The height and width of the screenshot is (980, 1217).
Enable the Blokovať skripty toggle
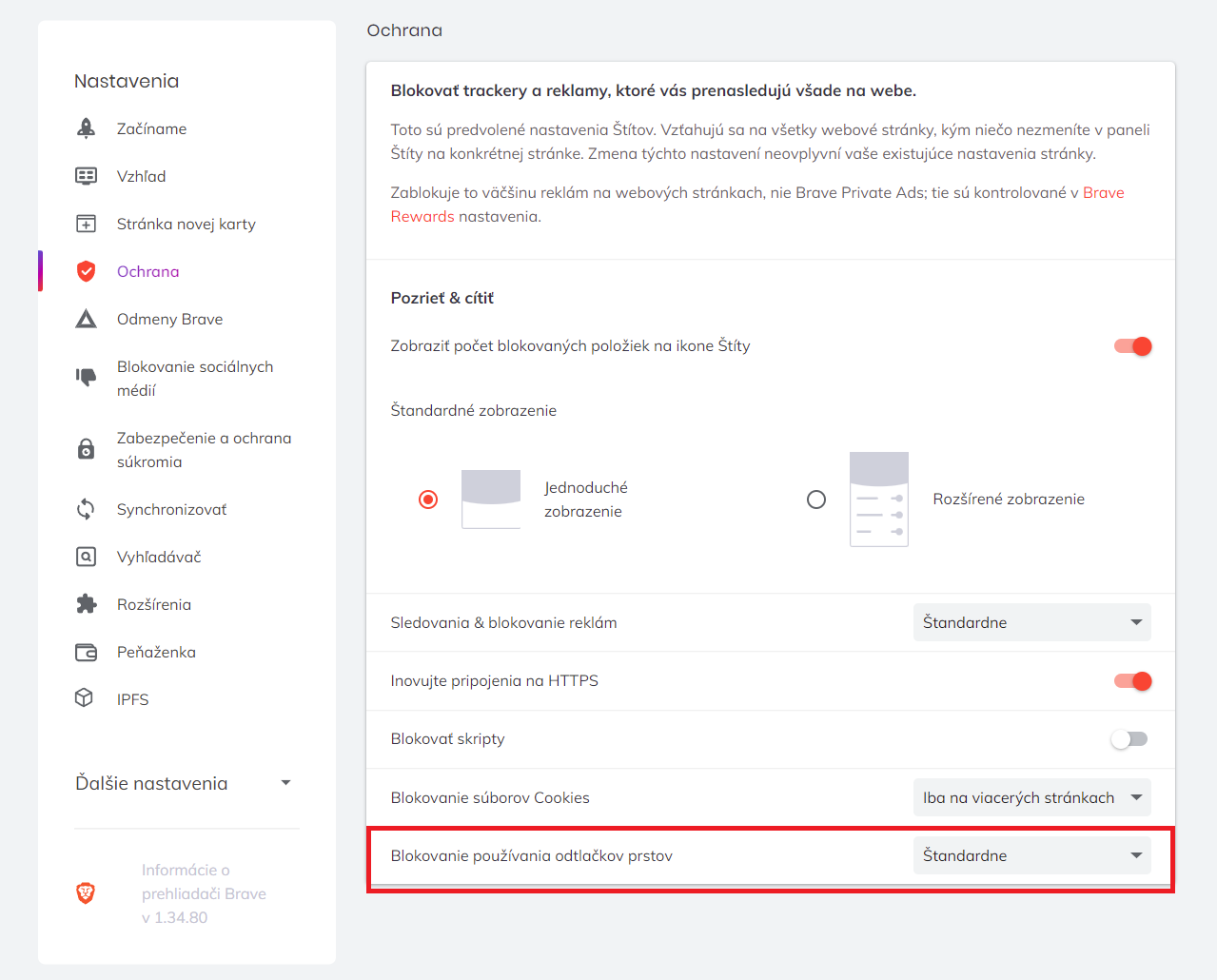(1129, 739)
